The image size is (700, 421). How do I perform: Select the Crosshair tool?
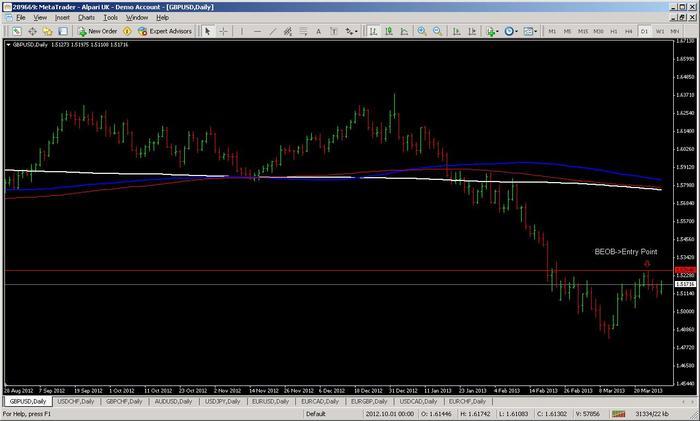pyautogui.click(x=223, y=31)
